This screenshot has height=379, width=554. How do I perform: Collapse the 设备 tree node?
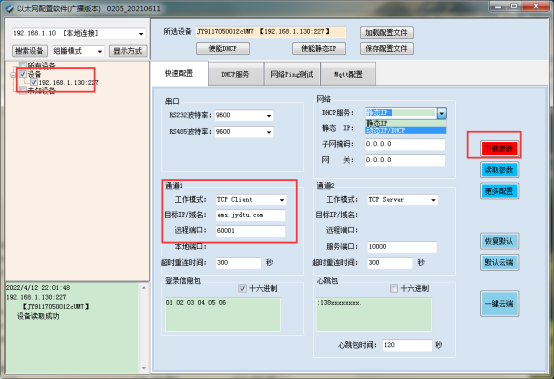[13, 75]
